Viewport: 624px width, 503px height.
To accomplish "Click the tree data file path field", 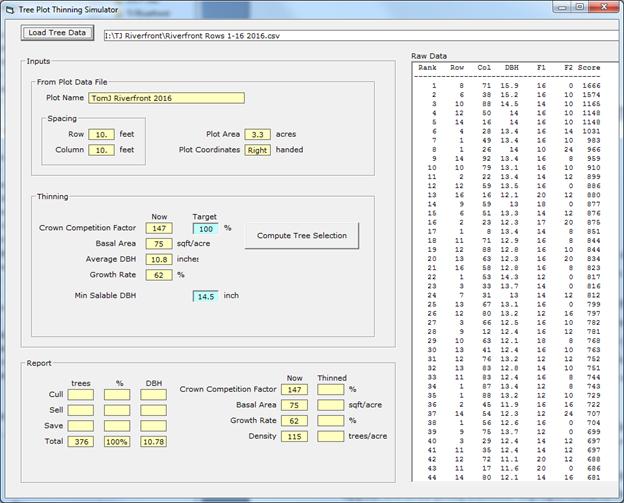I will pos(361,36).
